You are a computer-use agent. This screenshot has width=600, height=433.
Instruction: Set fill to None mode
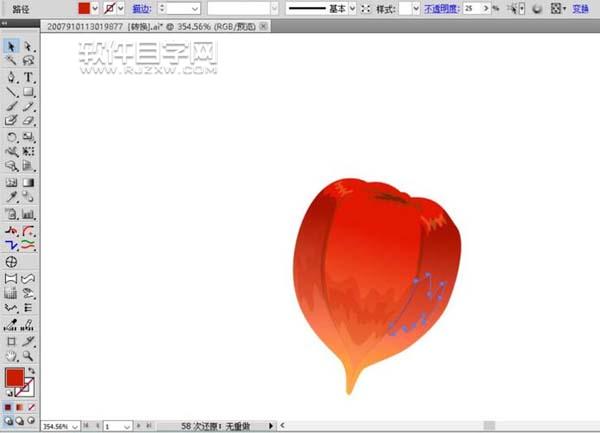[30, 407]
